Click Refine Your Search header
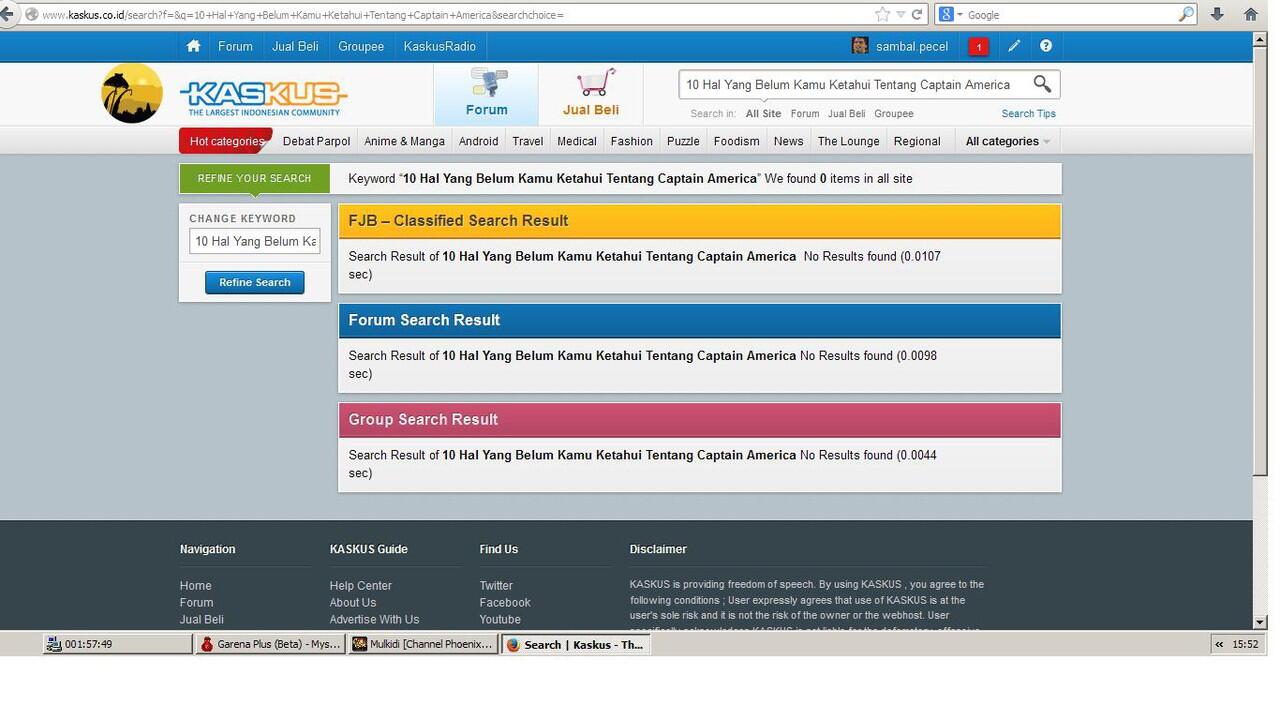The image size is (1280, 720). point(254,178)
